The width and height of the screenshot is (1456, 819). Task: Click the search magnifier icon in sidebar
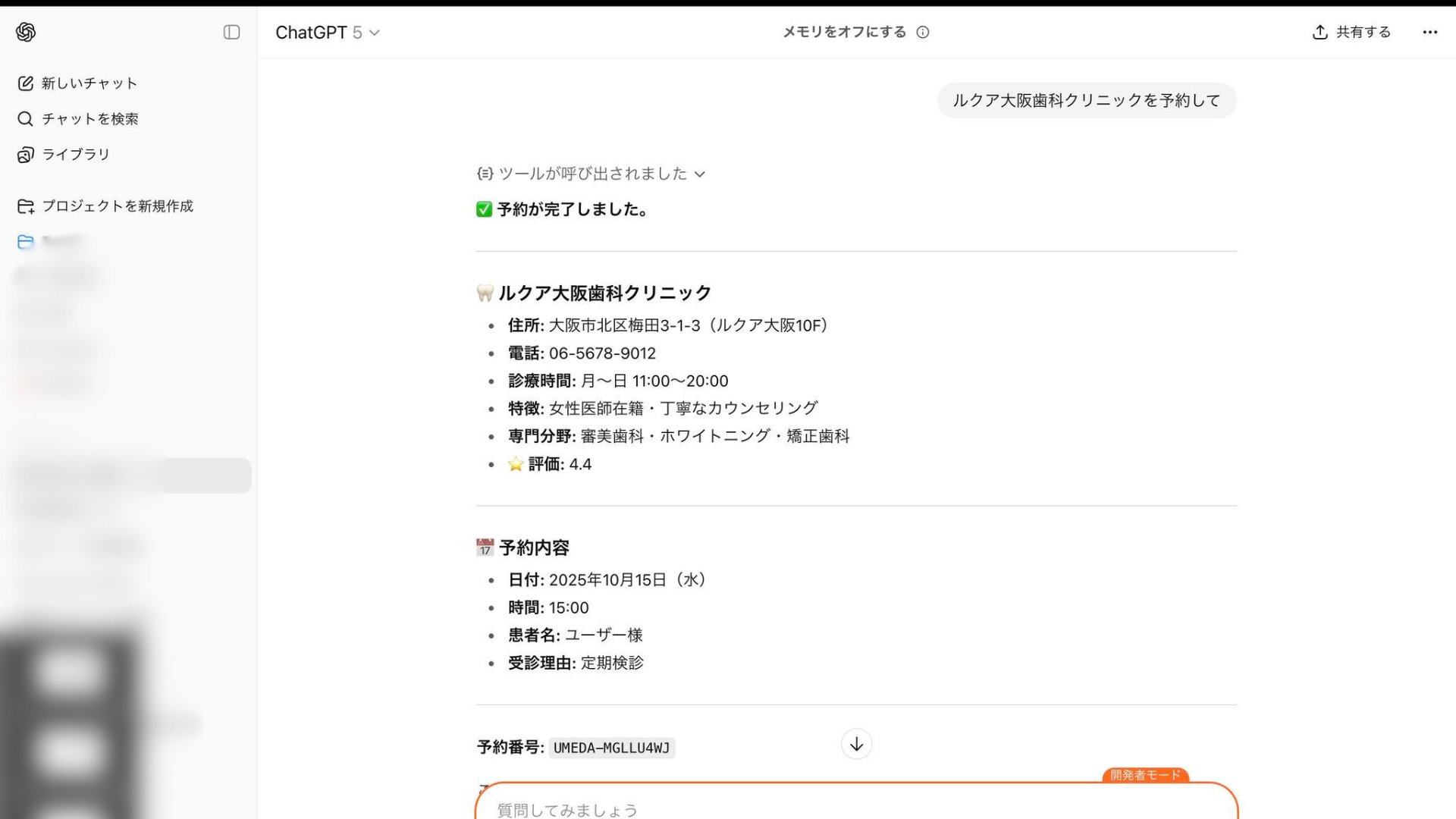26,119
